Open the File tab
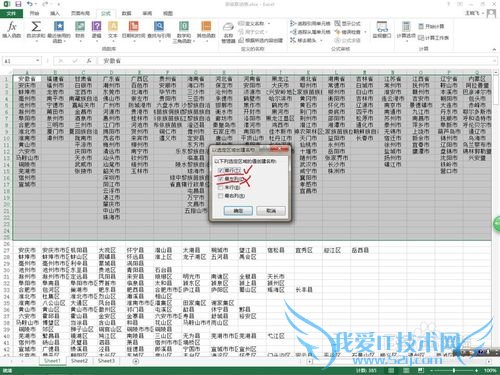Viewport: 500px width, 375px height. click(x=11, y=13)
